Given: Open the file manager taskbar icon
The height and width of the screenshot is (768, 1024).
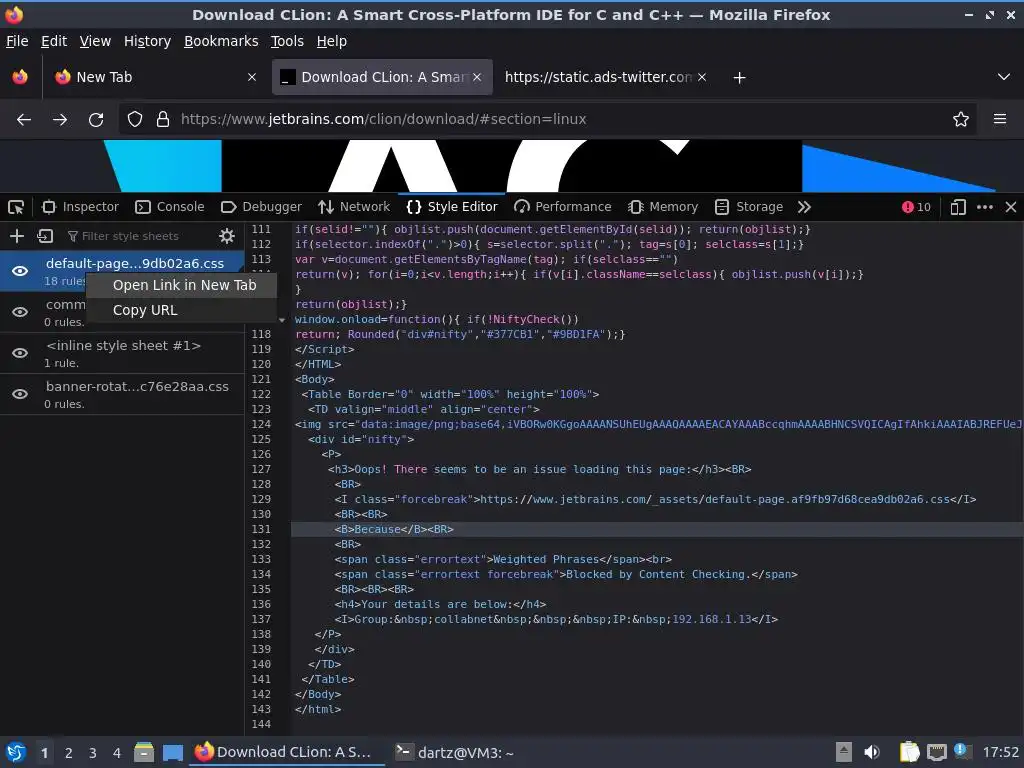Looking at the screenshot, I should 144,752.
